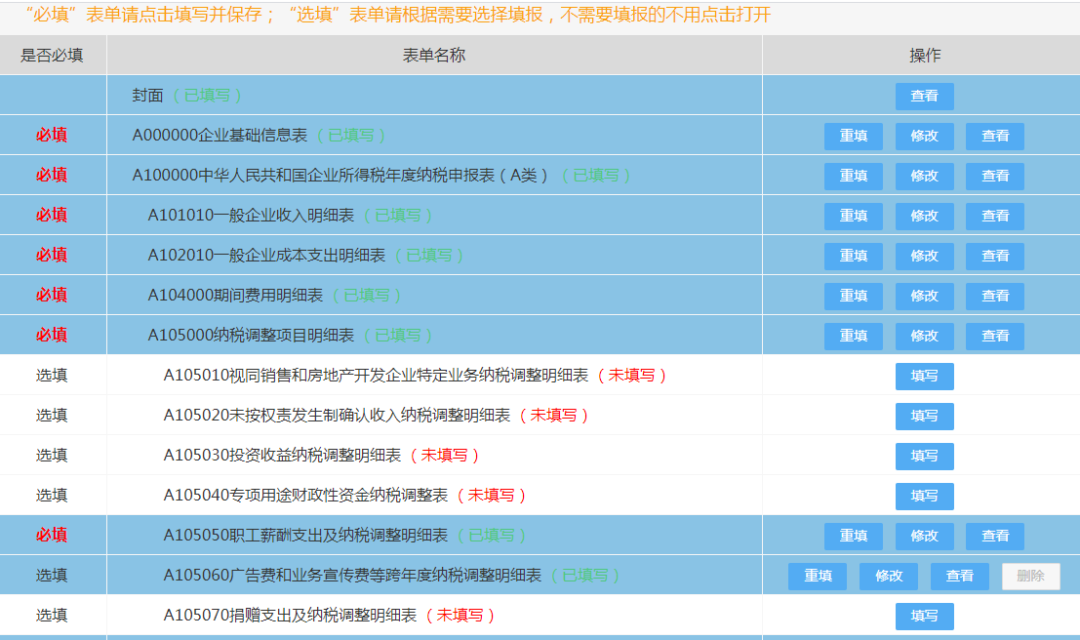
Task: Select form name A105070捐赠支出及纳税调整明细表
Action: coord(290,615)
